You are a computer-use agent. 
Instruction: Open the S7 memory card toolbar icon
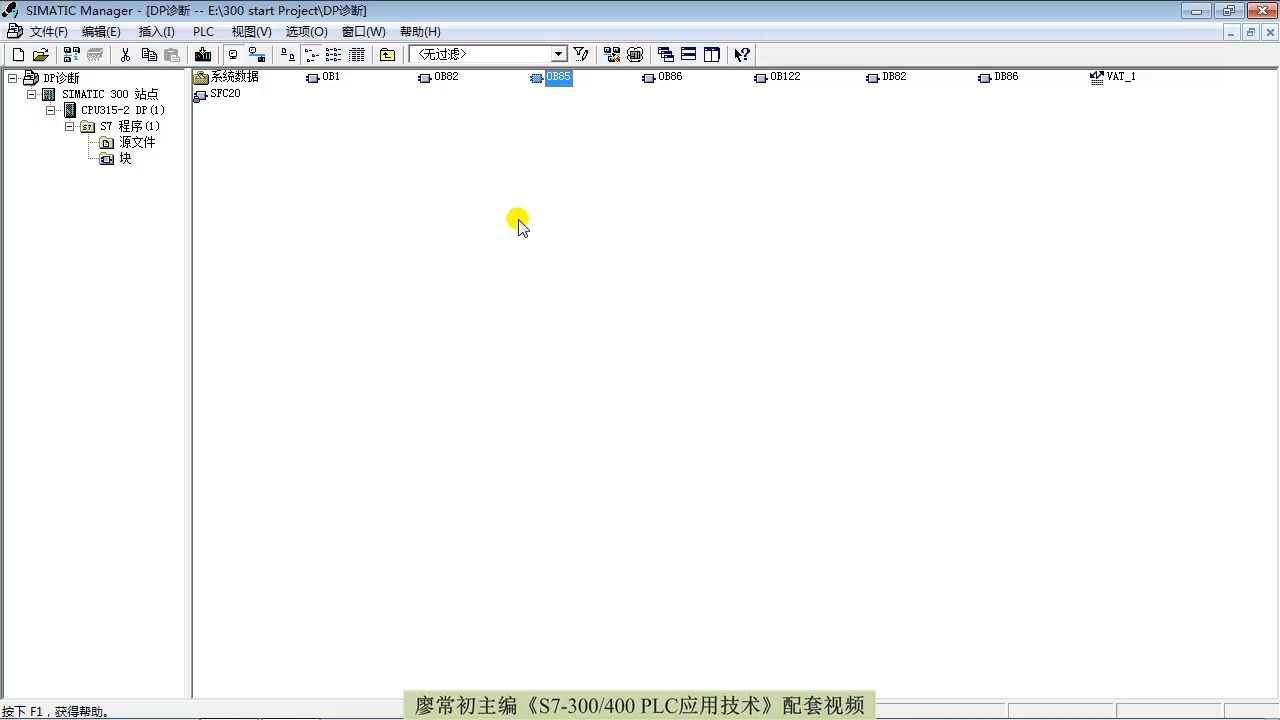[x=95, y=55]
